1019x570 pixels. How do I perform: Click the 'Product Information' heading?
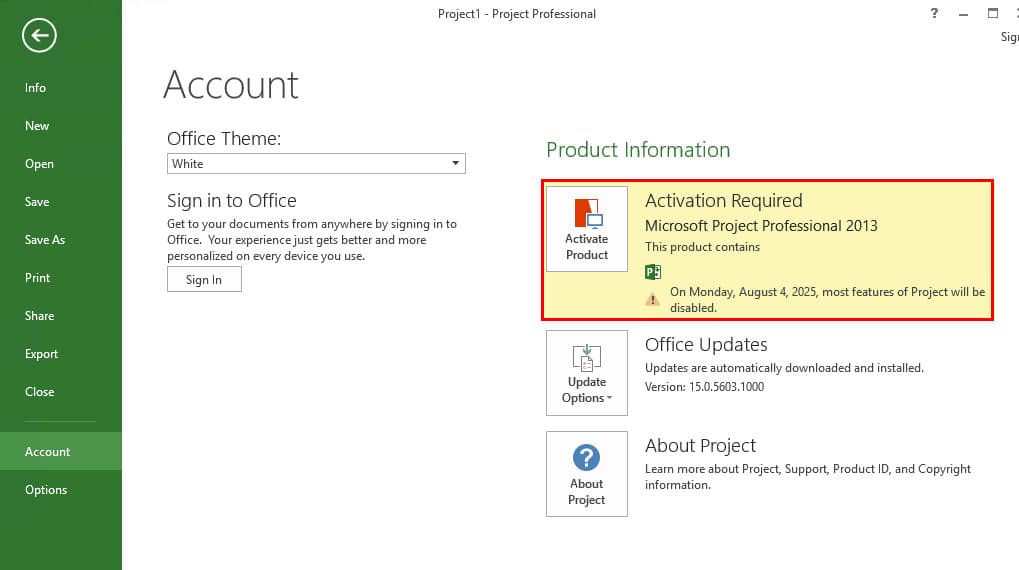coord(638,149)
